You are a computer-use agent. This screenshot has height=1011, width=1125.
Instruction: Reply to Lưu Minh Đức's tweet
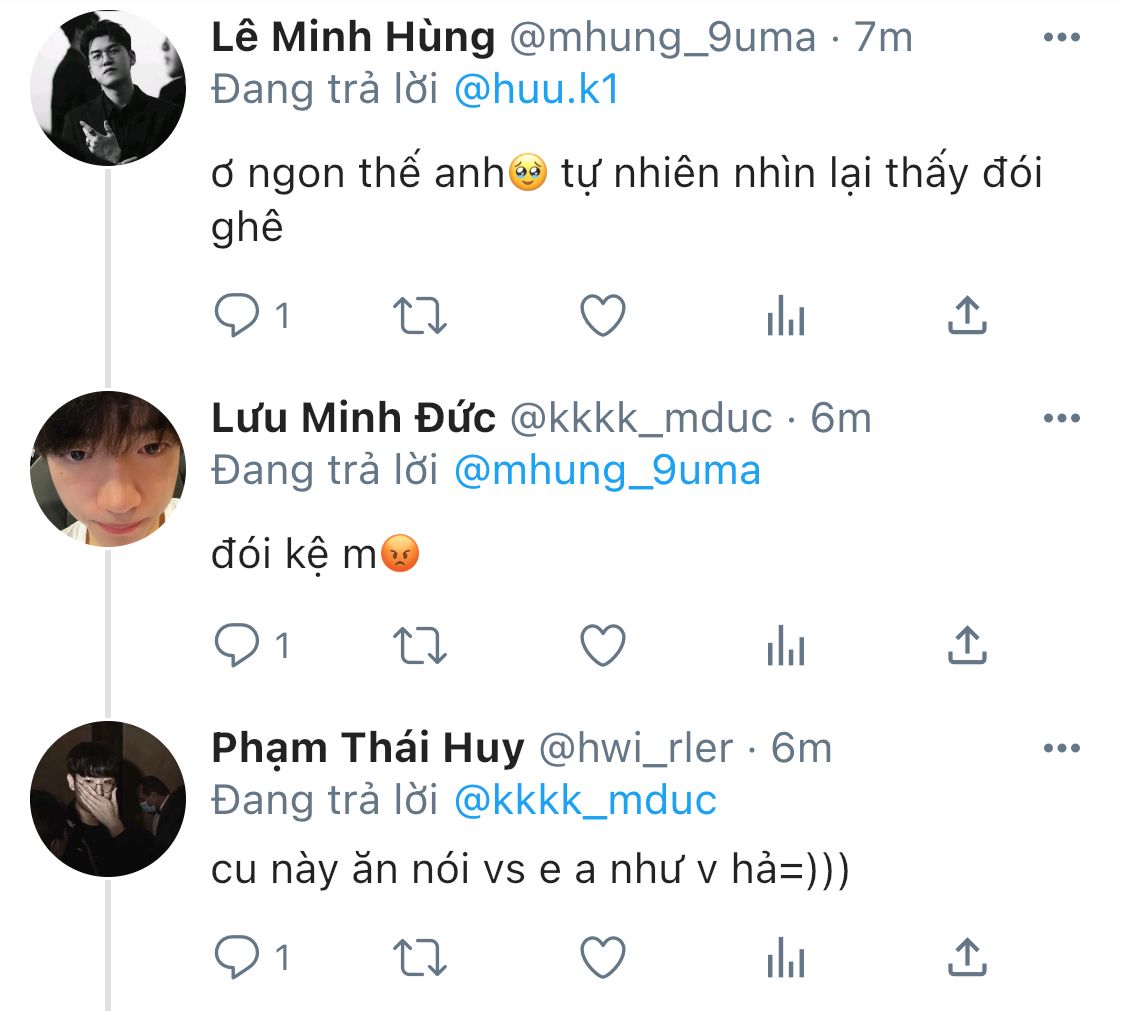pos(237,646)
